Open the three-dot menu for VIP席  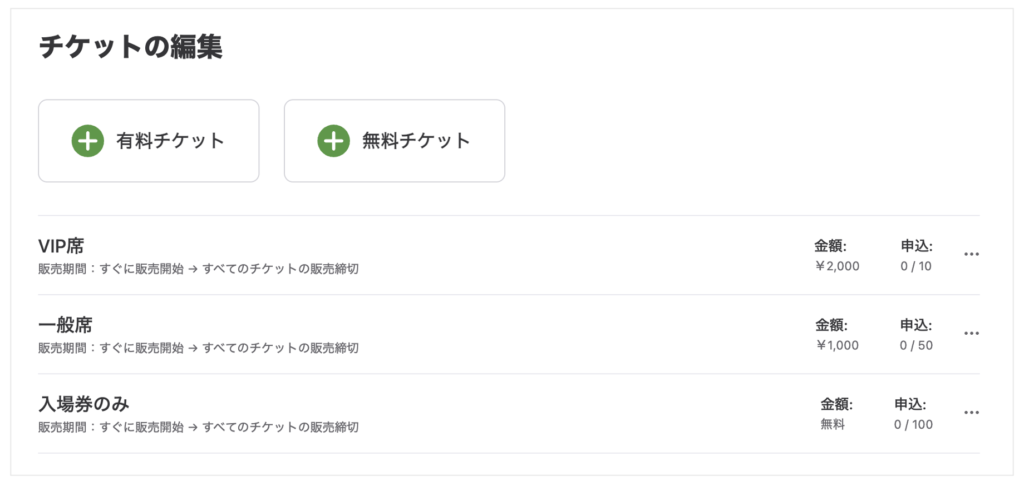(971, 254)
